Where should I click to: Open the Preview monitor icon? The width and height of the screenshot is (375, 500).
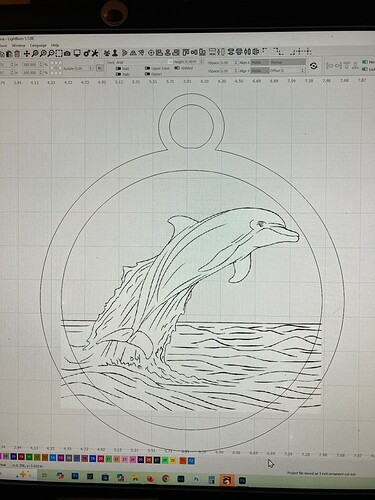[x=77, y=53]
